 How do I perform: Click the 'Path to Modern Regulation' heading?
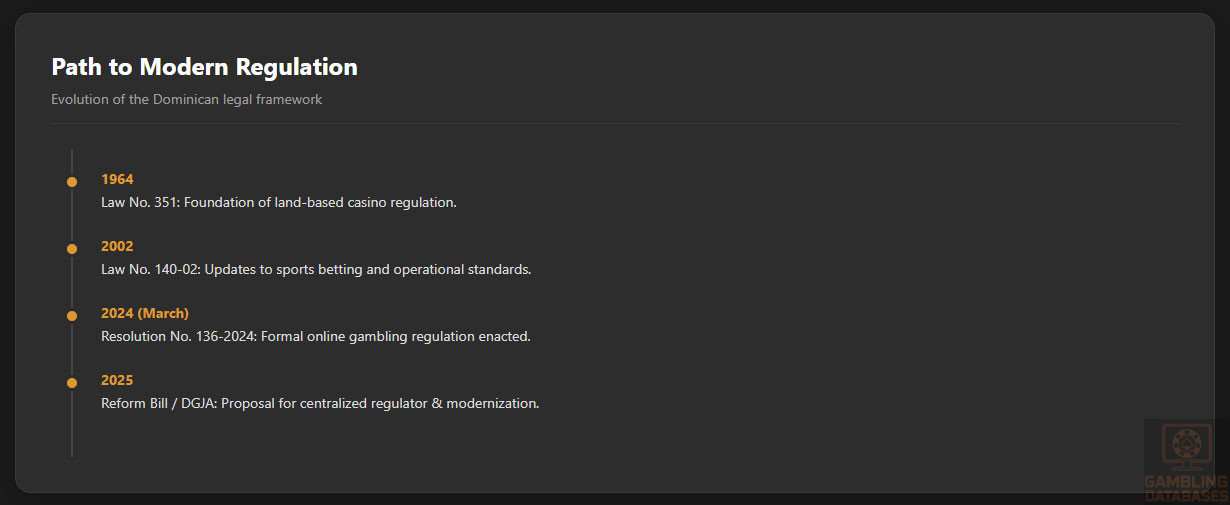click(204, 67)
